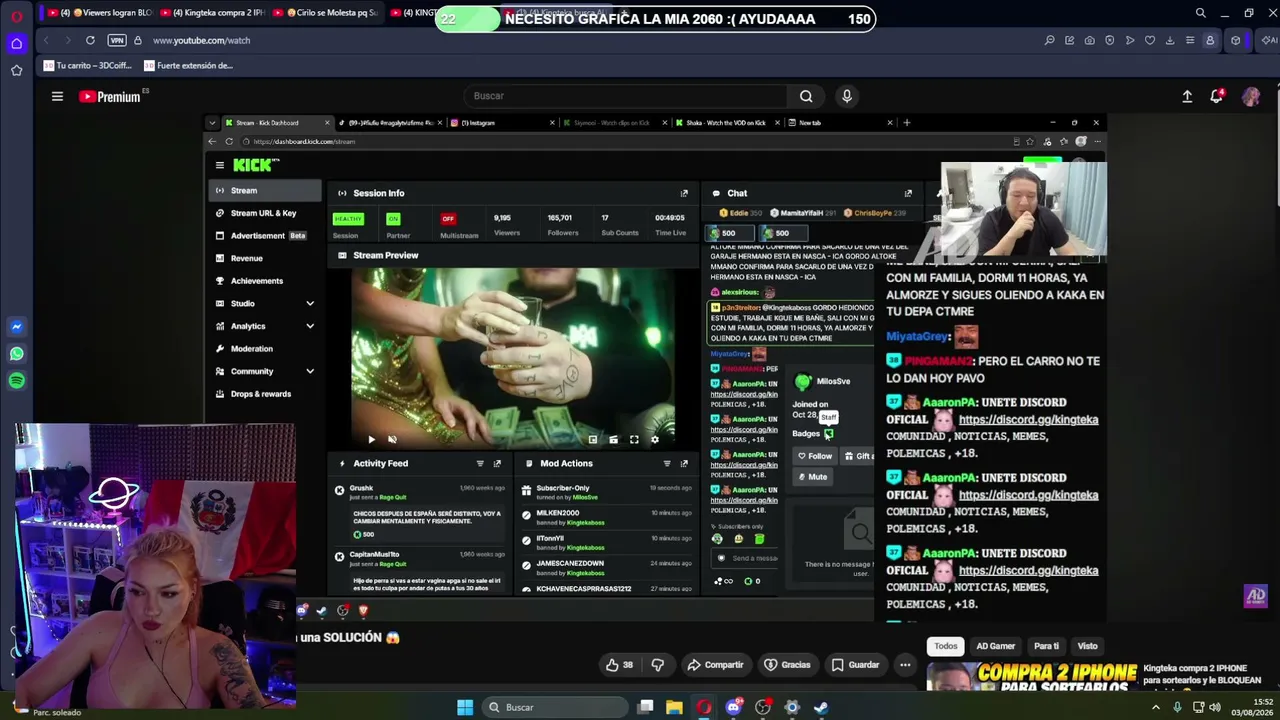Open the YouTube guide hamburger menu
The width and height of the screenshot is (1280, 720).
[x=57, y=96]
